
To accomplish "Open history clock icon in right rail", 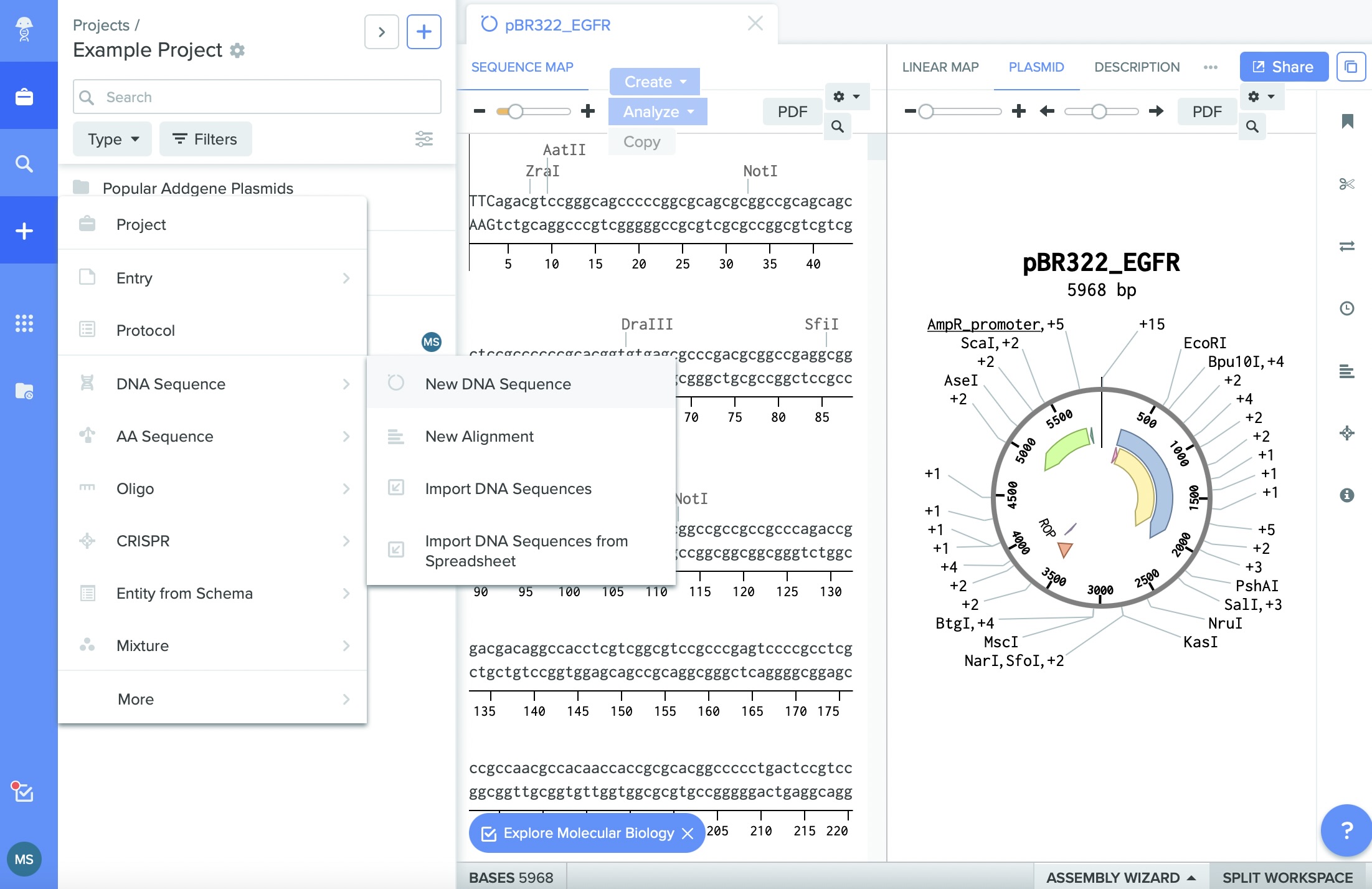I will click(1347, 308).
